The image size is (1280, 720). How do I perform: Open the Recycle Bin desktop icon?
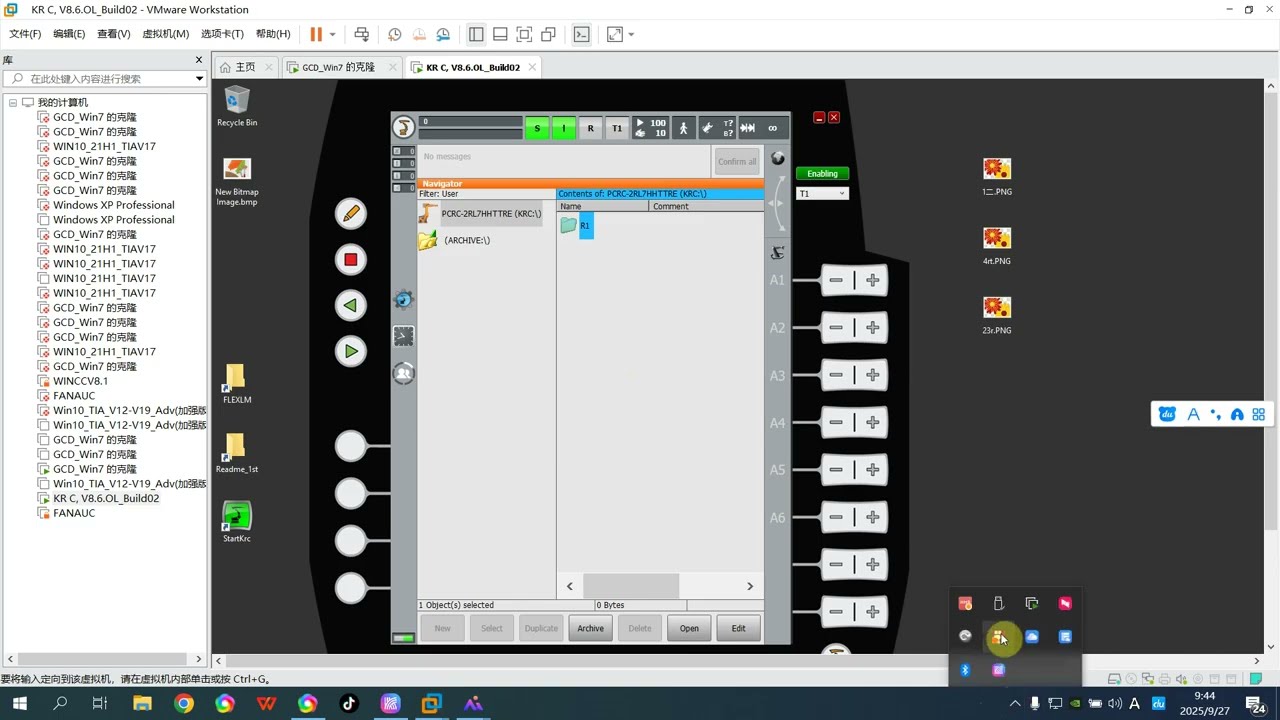coord(237,106)
